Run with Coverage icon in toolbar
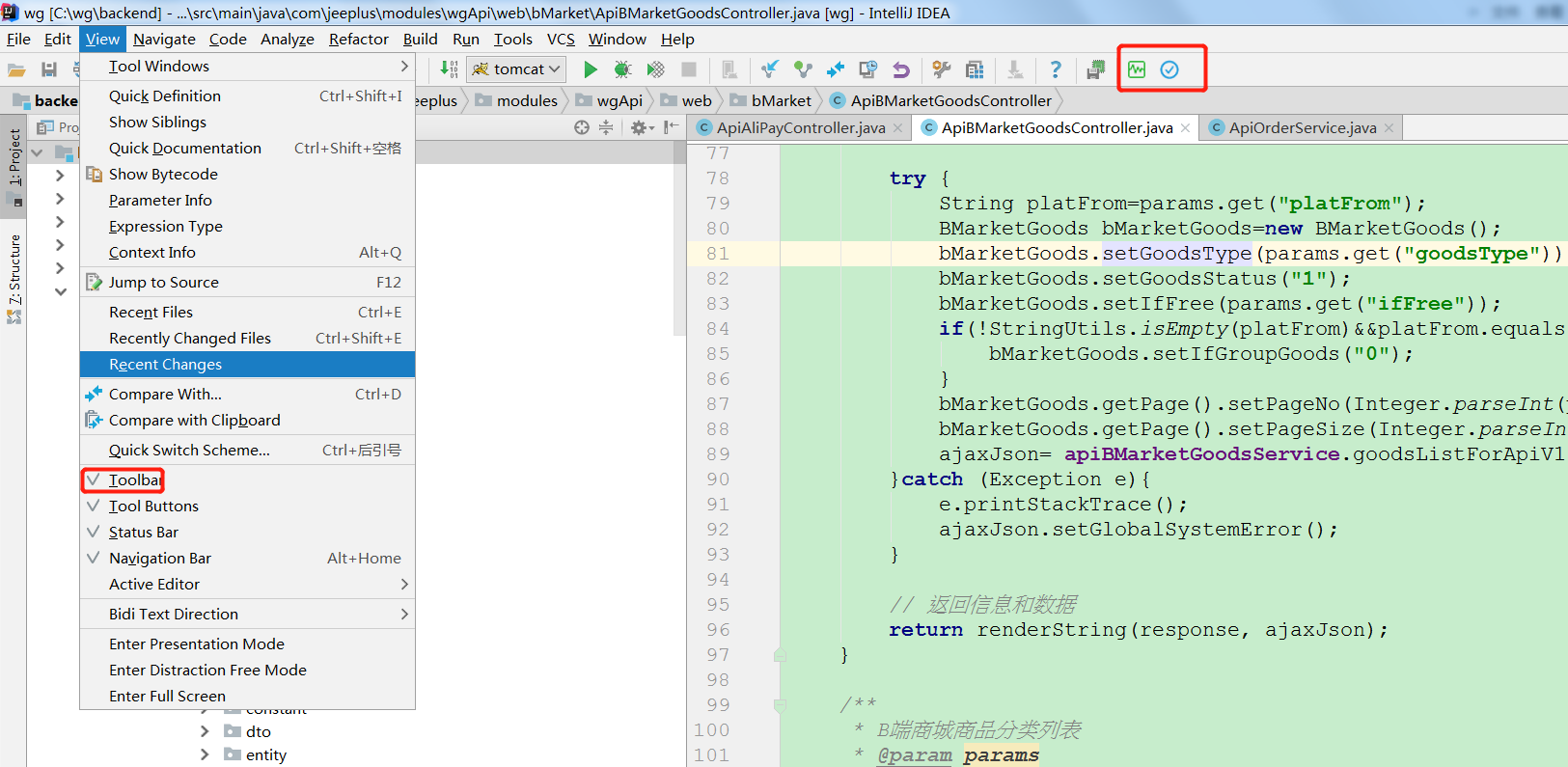 pyautogui.click(x=655, y=69)
